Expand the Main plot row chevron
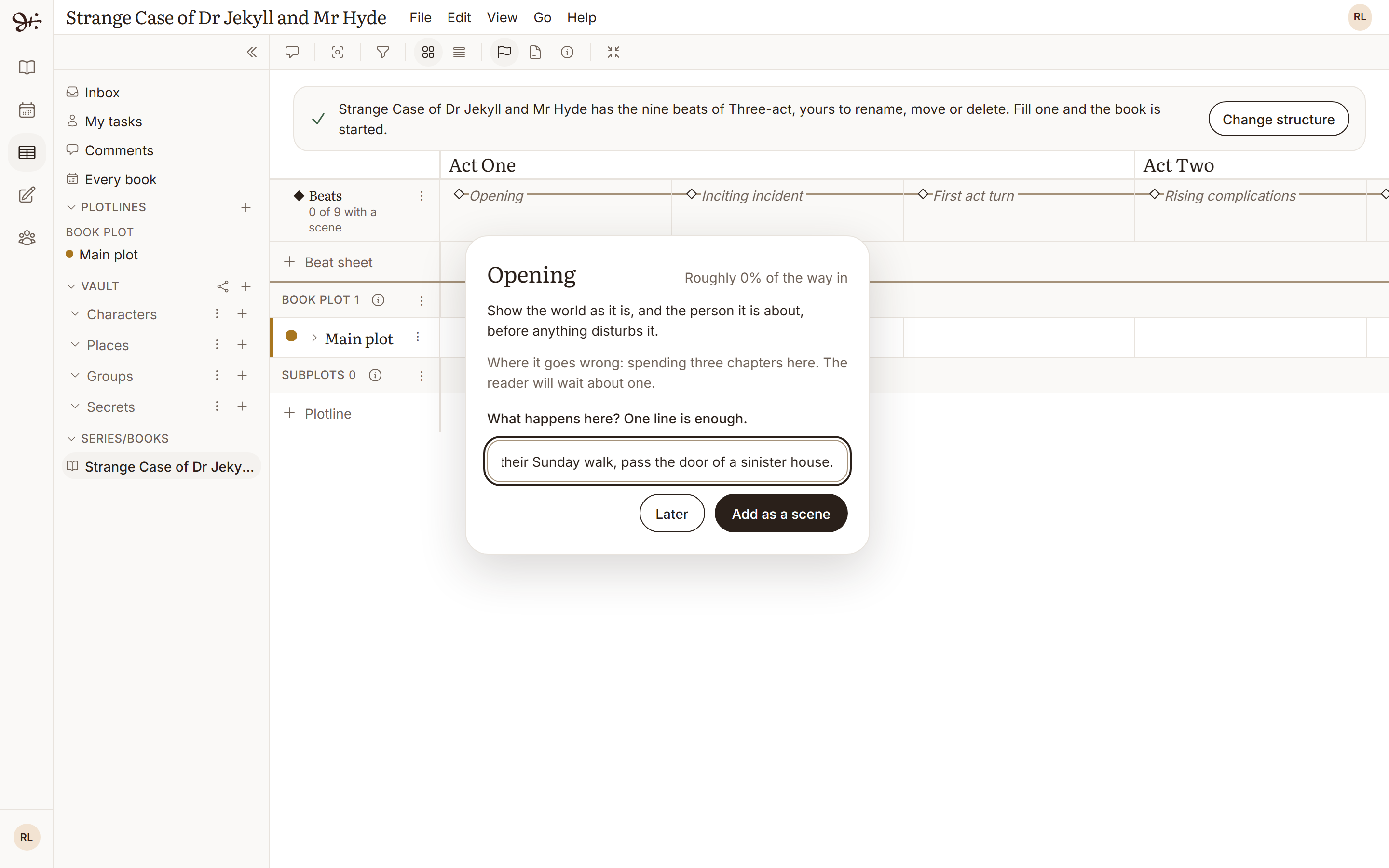 point(314,338)
